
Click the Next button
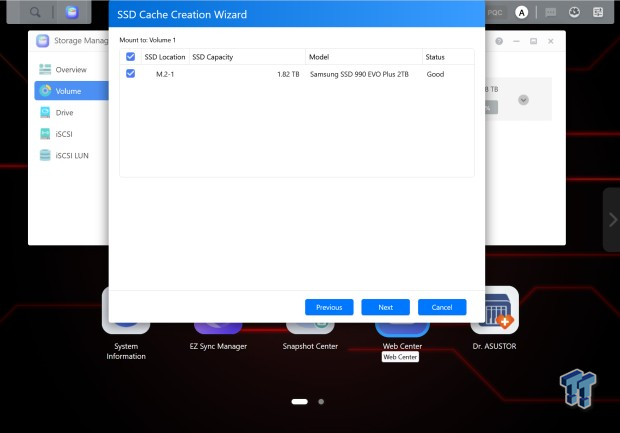pos(385,307)
